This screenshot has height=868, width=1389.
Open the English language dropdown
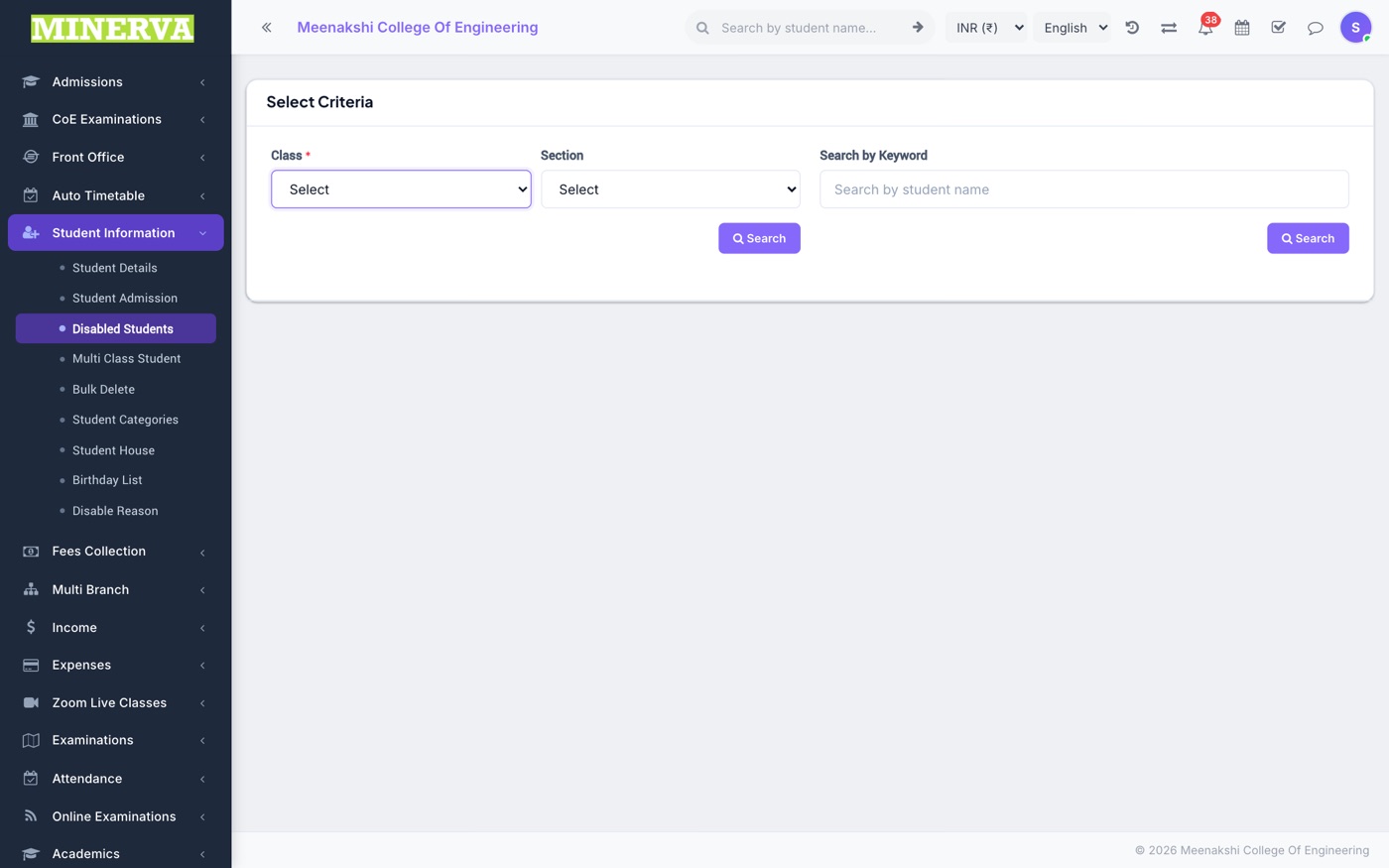click(x=1074, y=28)
